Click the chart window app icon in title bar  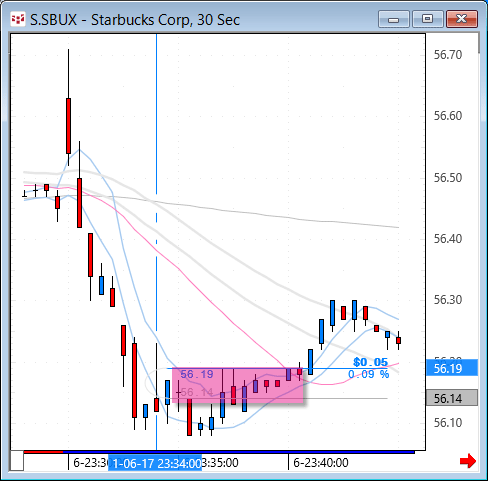click(17, 20)
